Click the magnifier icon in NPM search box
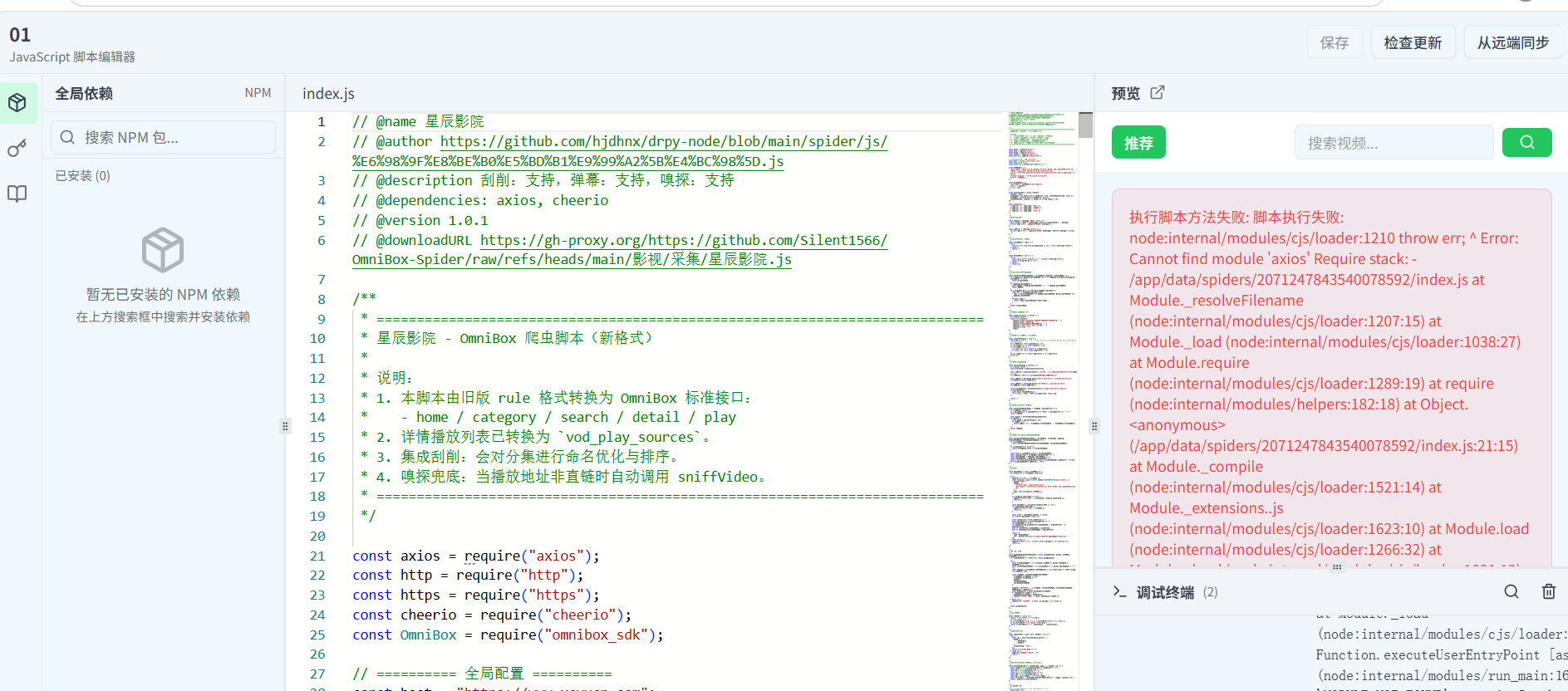The height and width of the screenshot is (691, 1568). [x=68, y=137]
